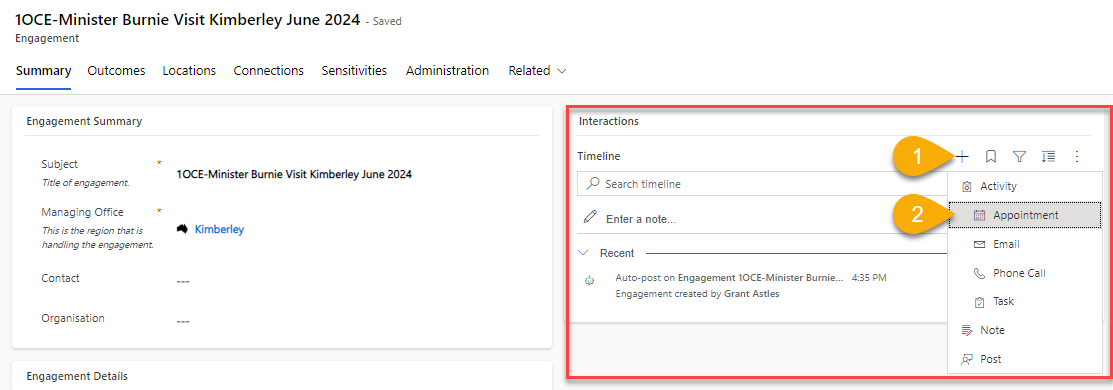
Task: Open the timeline bookmark icon
Action: 992,156
